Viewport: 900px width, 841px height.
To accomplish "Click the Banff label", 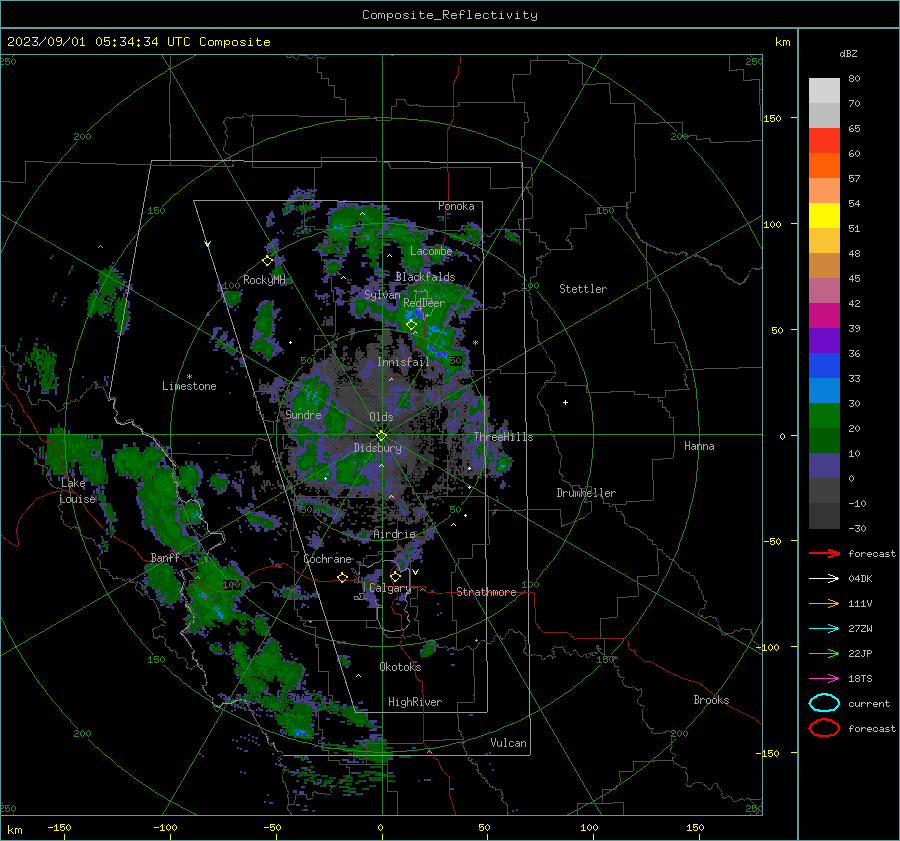I will click(x=165, y=557).
